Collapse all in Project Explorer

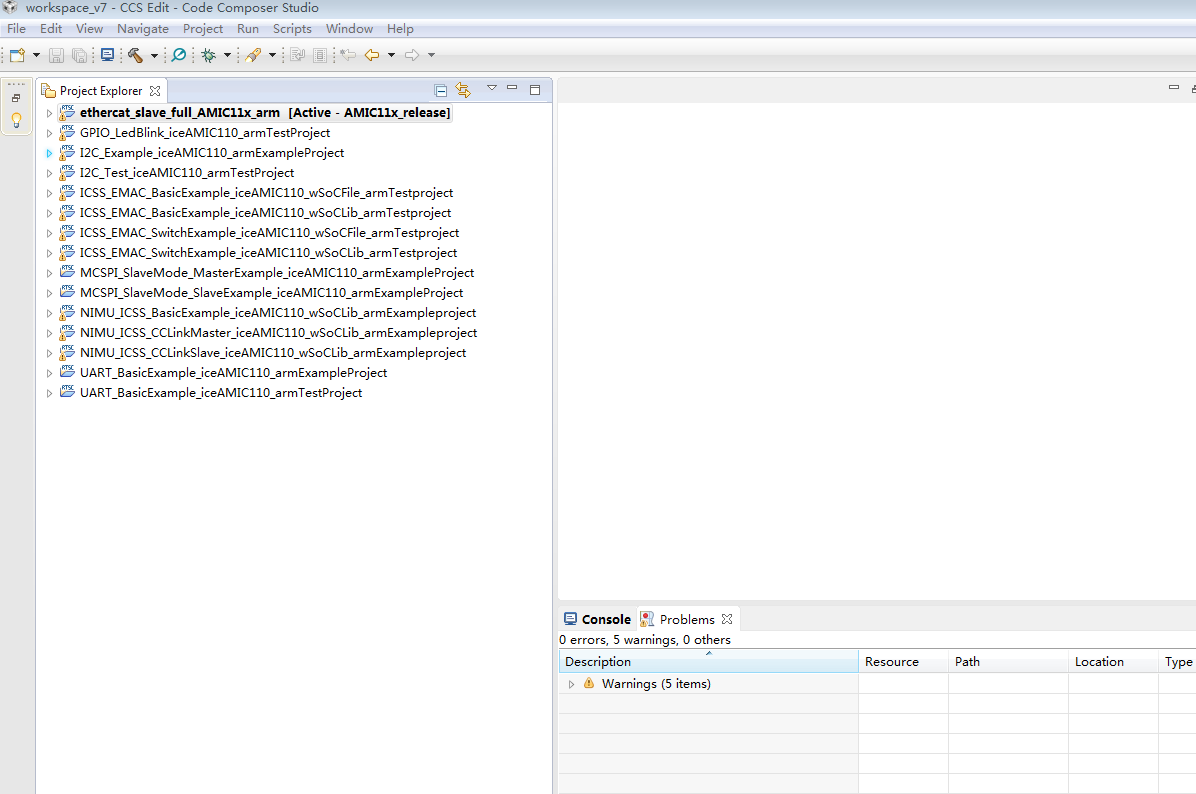click(441, 91)
